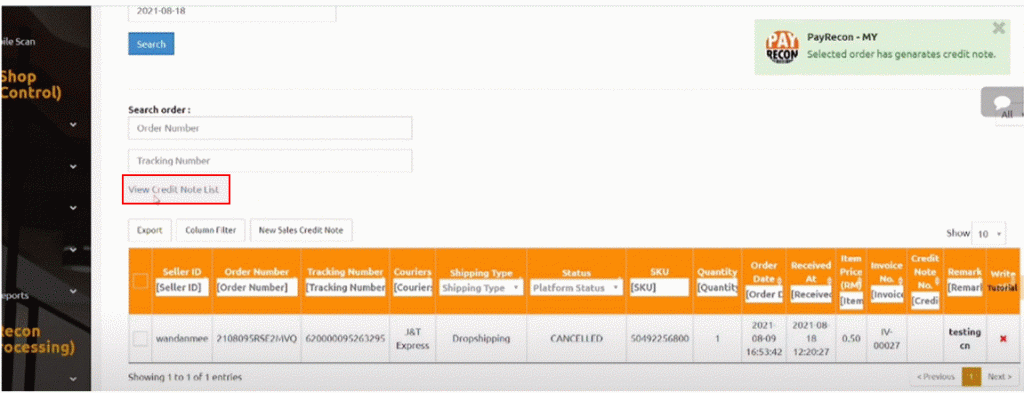This screenshot has height=393, width=1024.
Task: Sort by the Seller ID column header
Action: [182, 272]
